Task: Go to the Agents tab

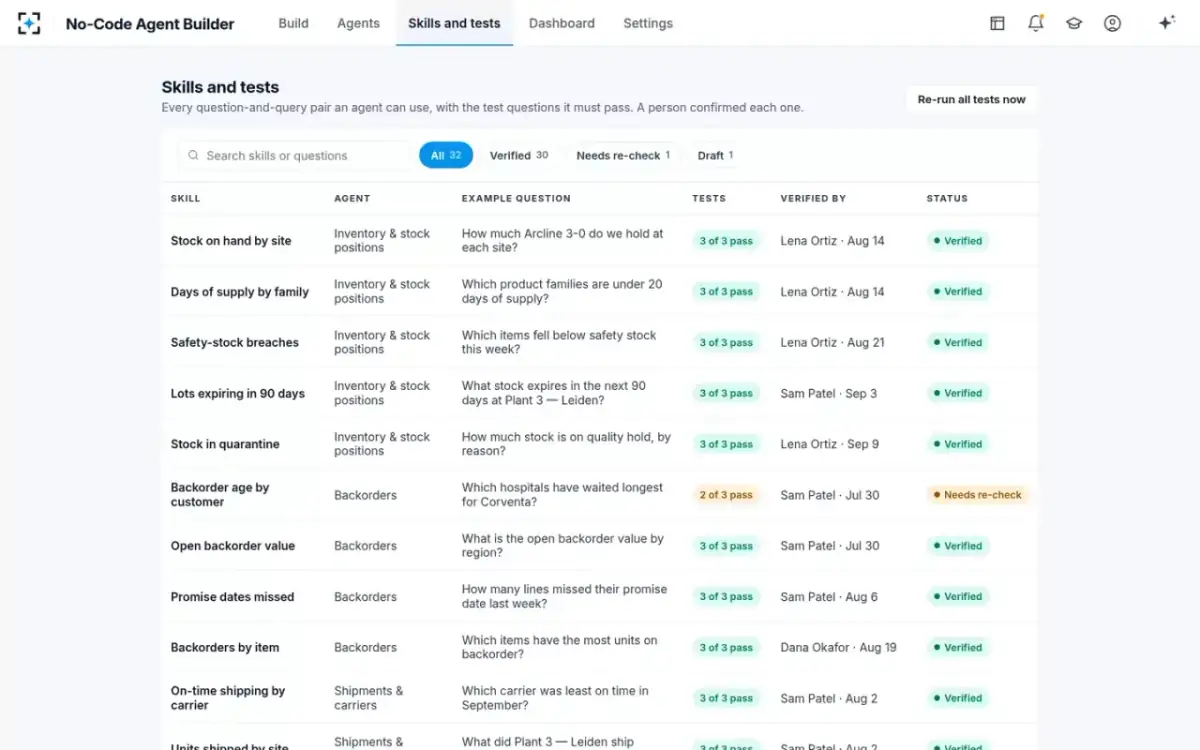Action: [358, 23]
